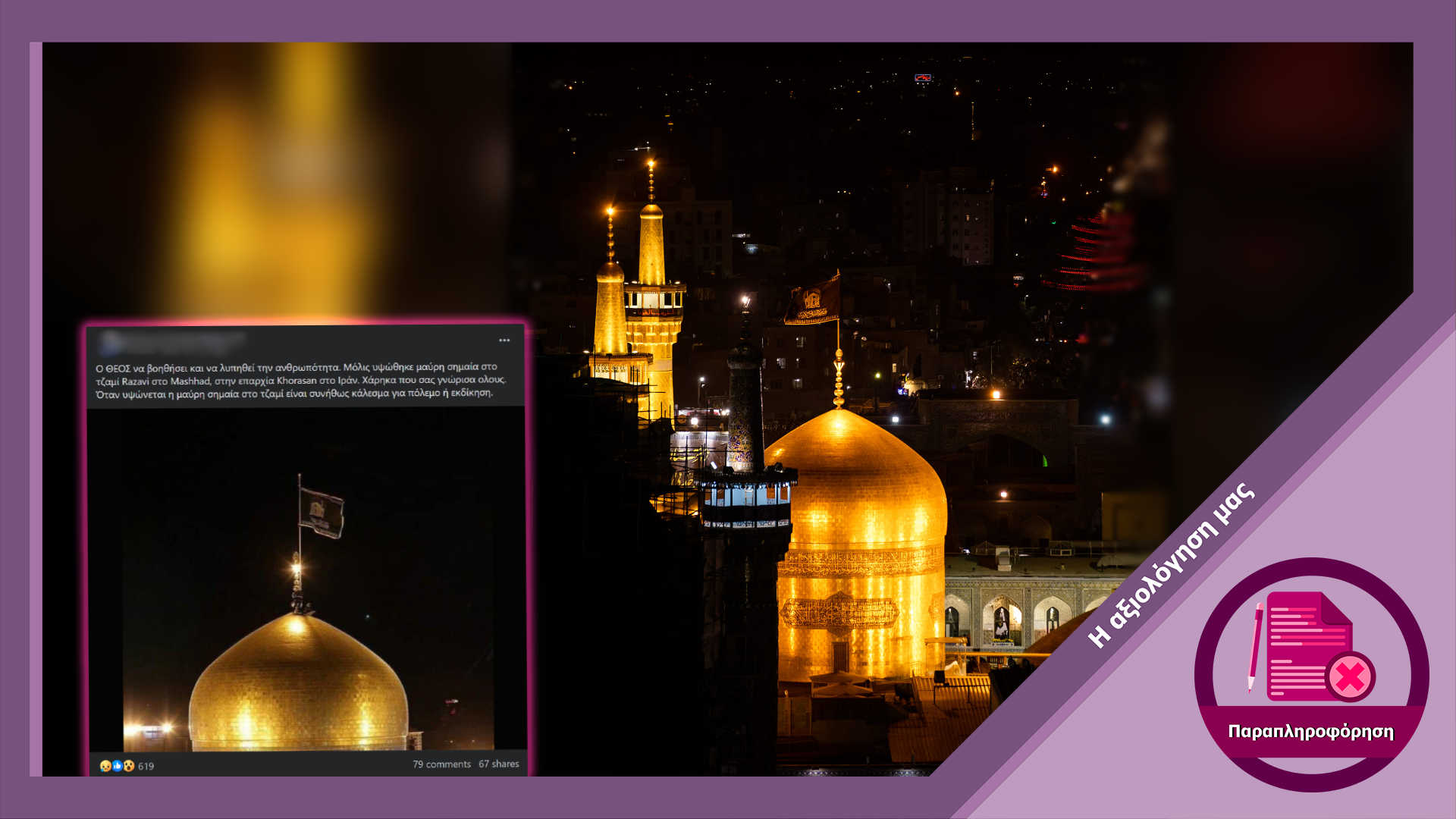Click the Η αξιολόγηση μας diagonal banner text
The image size is (1456, 819).
pos(1172,565)
